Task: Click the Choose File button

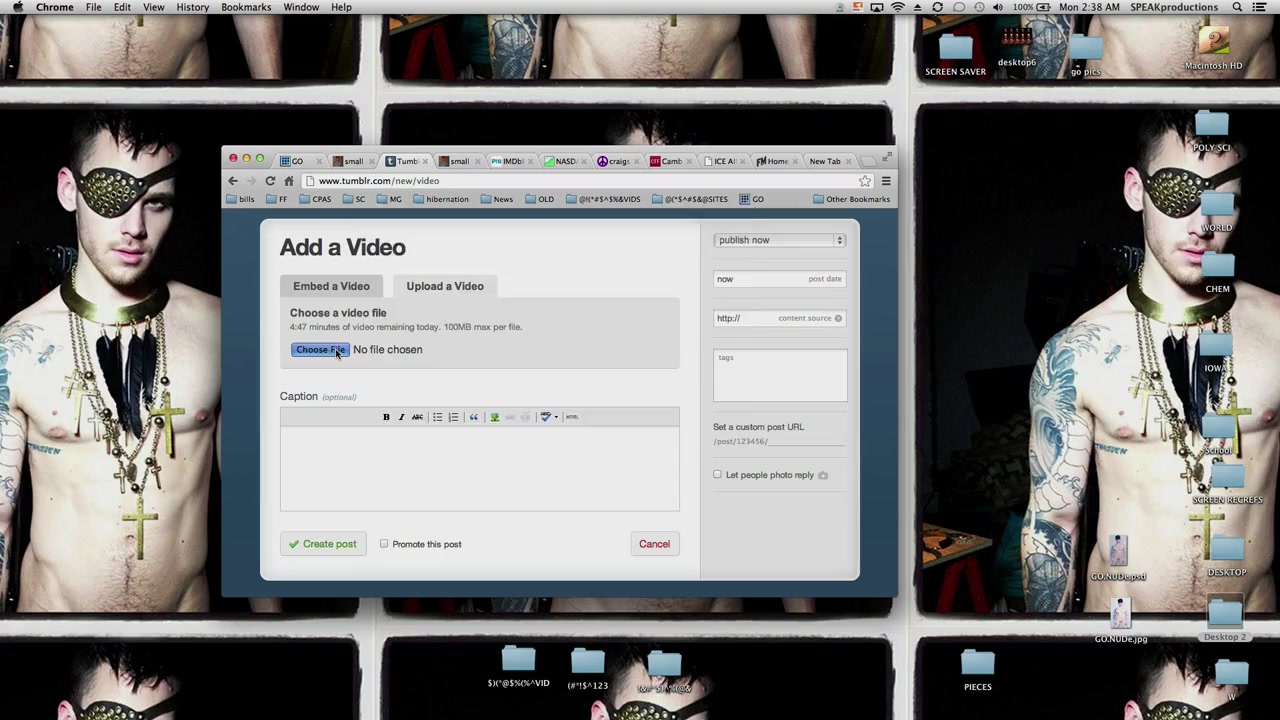Action: point(320,350)
